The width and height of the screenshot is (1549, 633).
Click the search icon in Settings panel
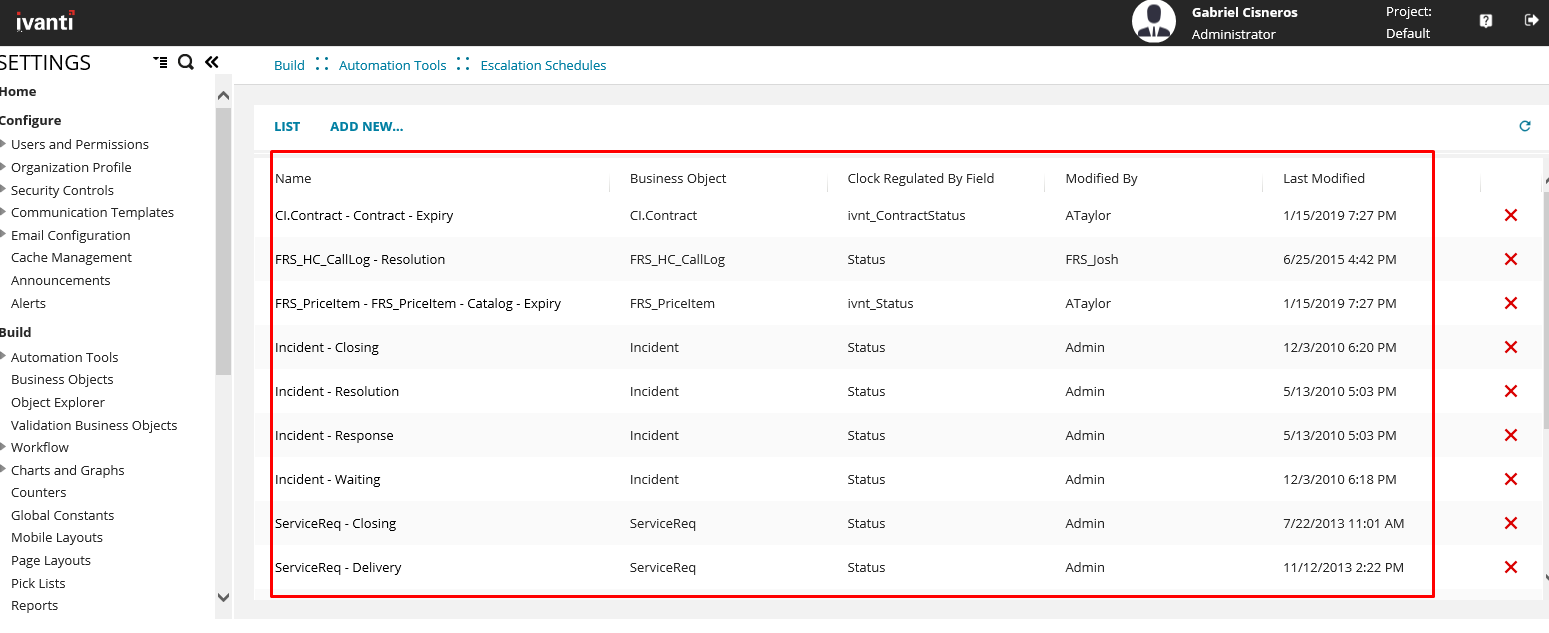[x=185, y=62]
